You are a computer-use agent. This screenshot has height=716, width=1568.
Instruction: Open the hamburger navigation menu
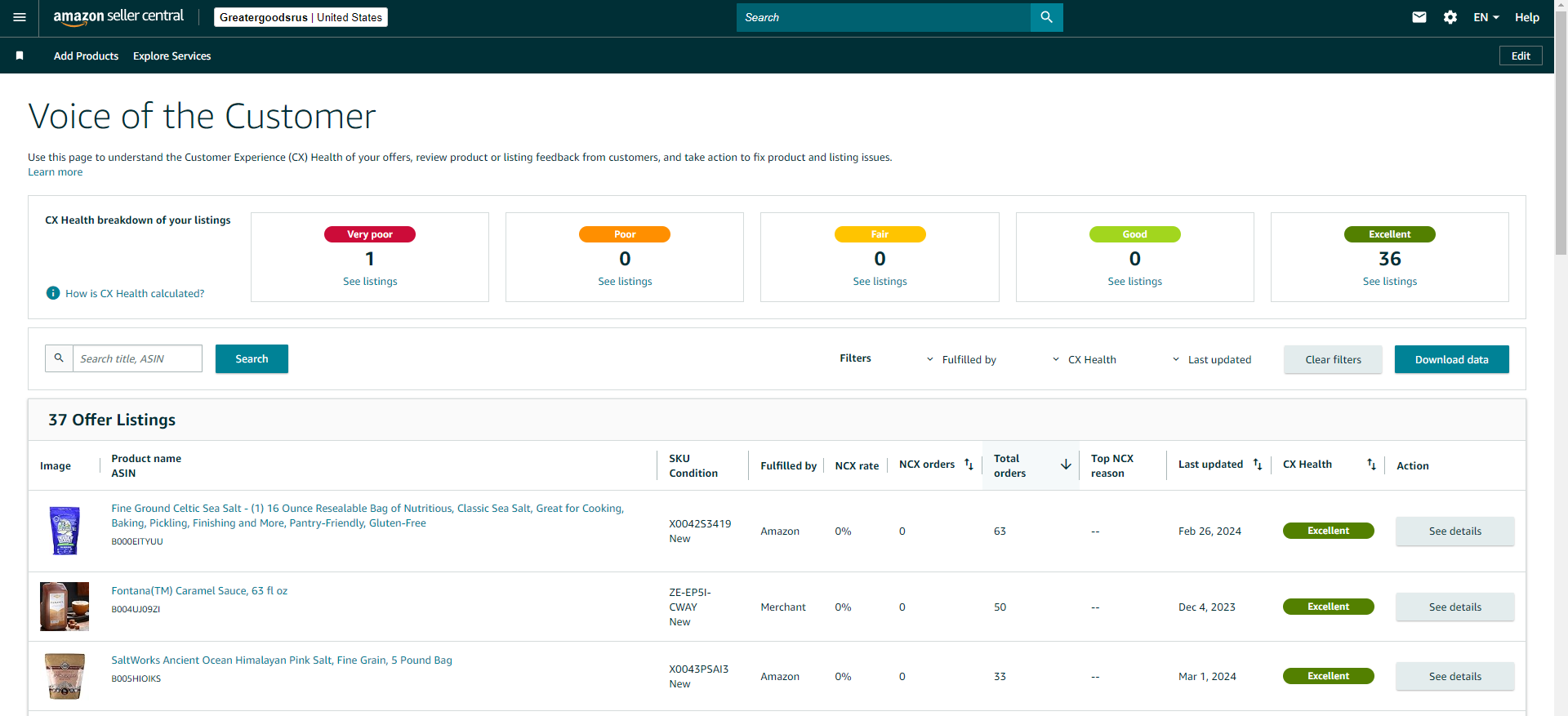click(20, 17)
